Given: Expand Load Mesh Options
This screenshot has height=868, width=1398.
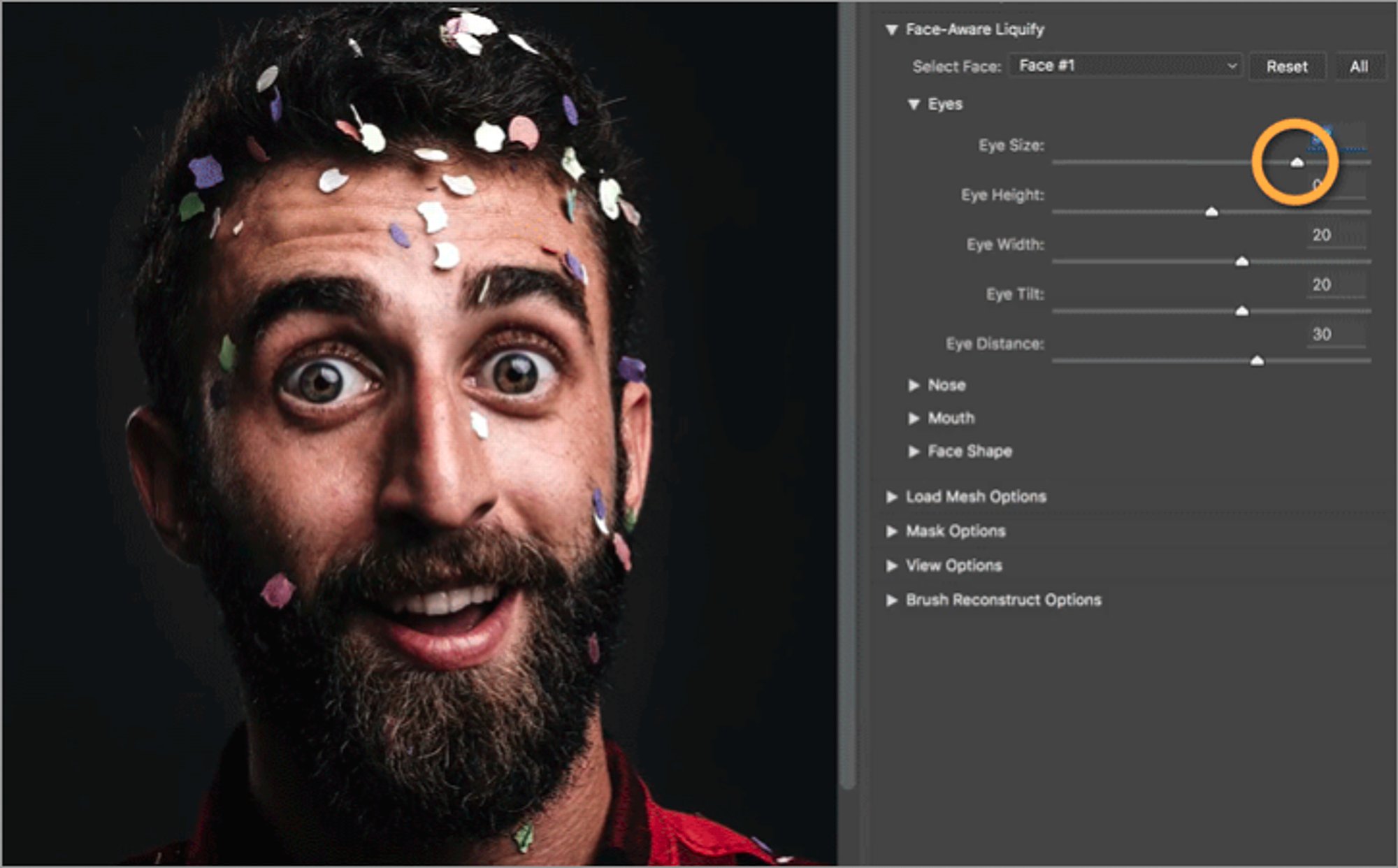Looking at the screenshot, I should tap(891, 497).
